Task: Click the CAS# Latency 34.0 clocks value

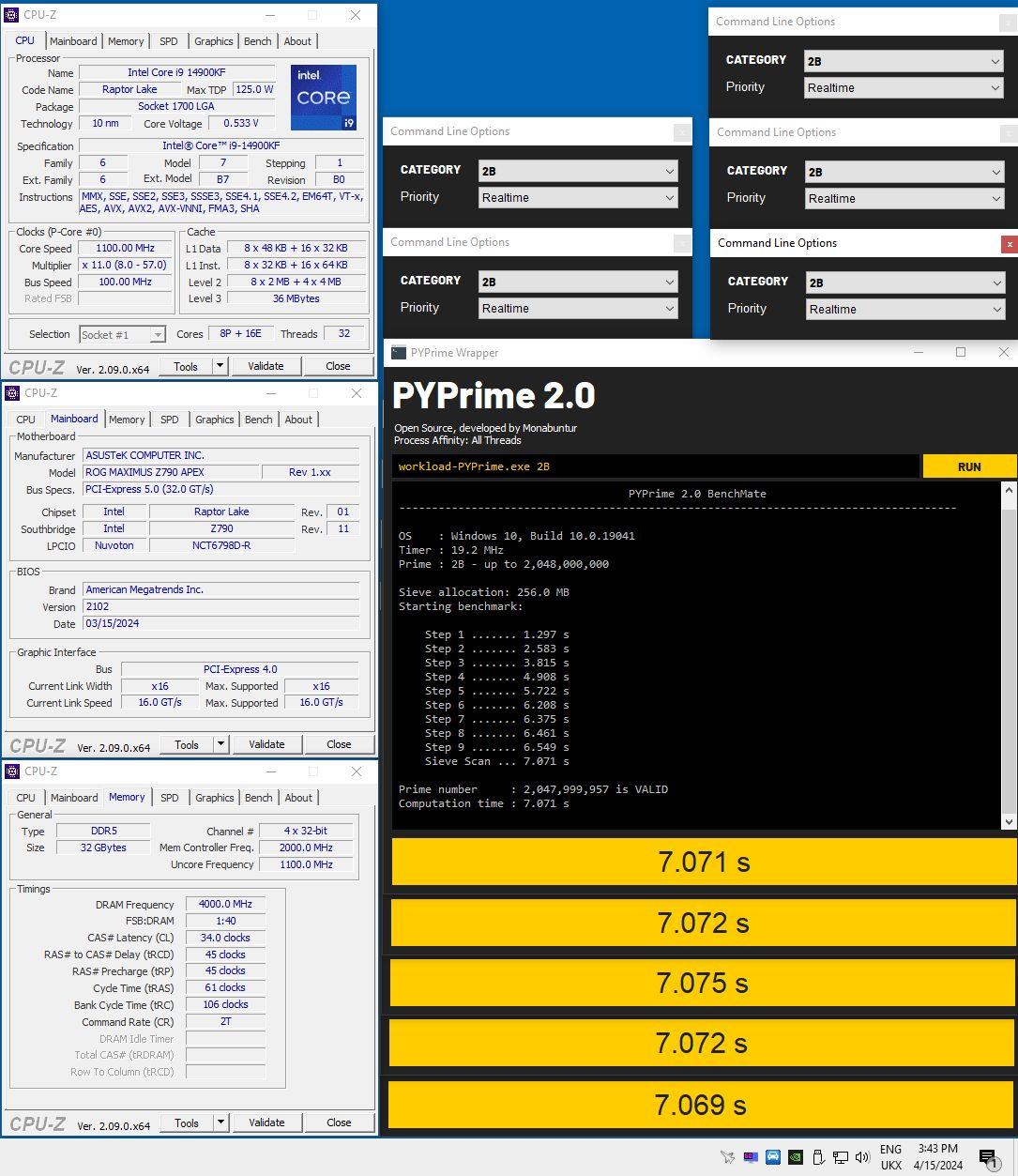Action: [x=225, y=938]
